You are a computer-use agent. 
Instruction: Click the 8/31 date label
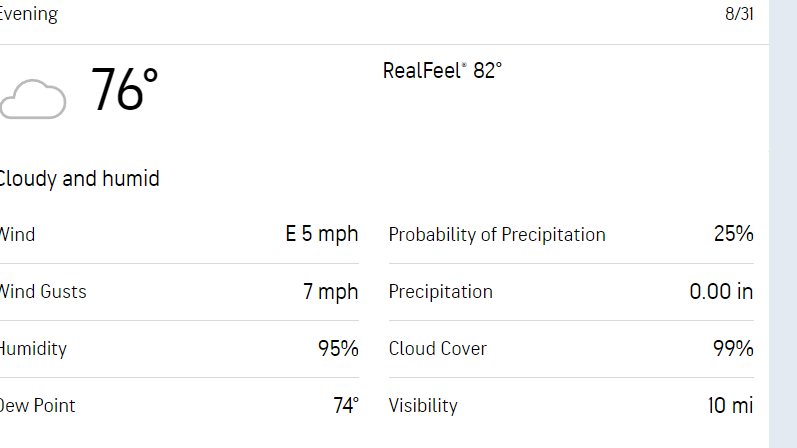pyautogui.click(x=739, y=15)
